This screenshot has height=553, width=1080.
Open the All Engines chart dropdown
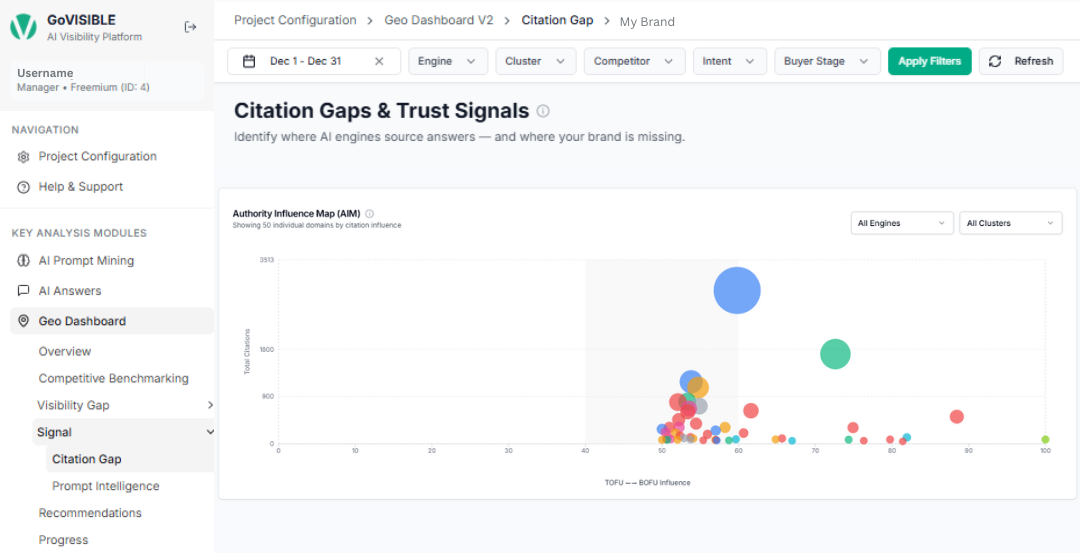point(901,223)
